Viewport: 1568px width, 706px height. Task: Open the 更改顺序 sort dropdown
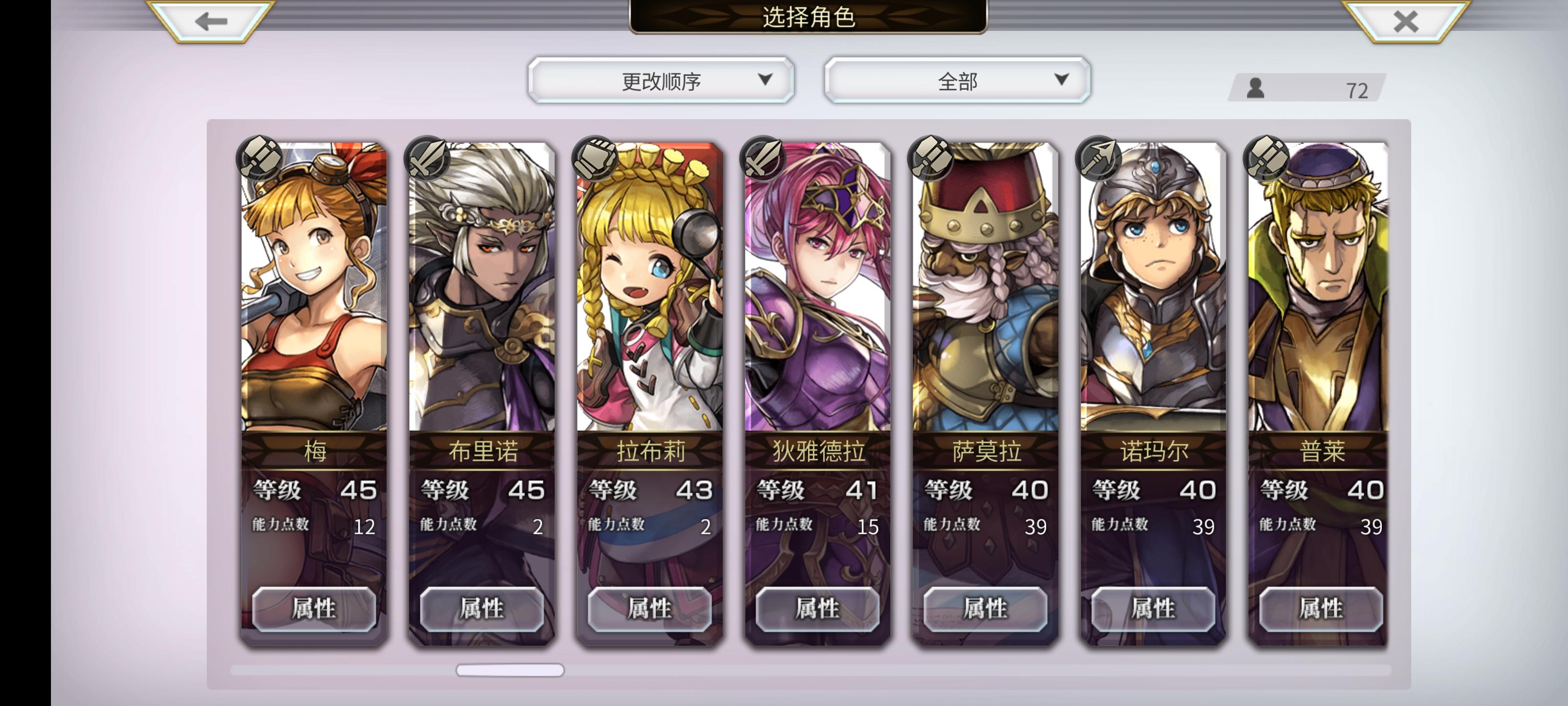tap(661, 80)
